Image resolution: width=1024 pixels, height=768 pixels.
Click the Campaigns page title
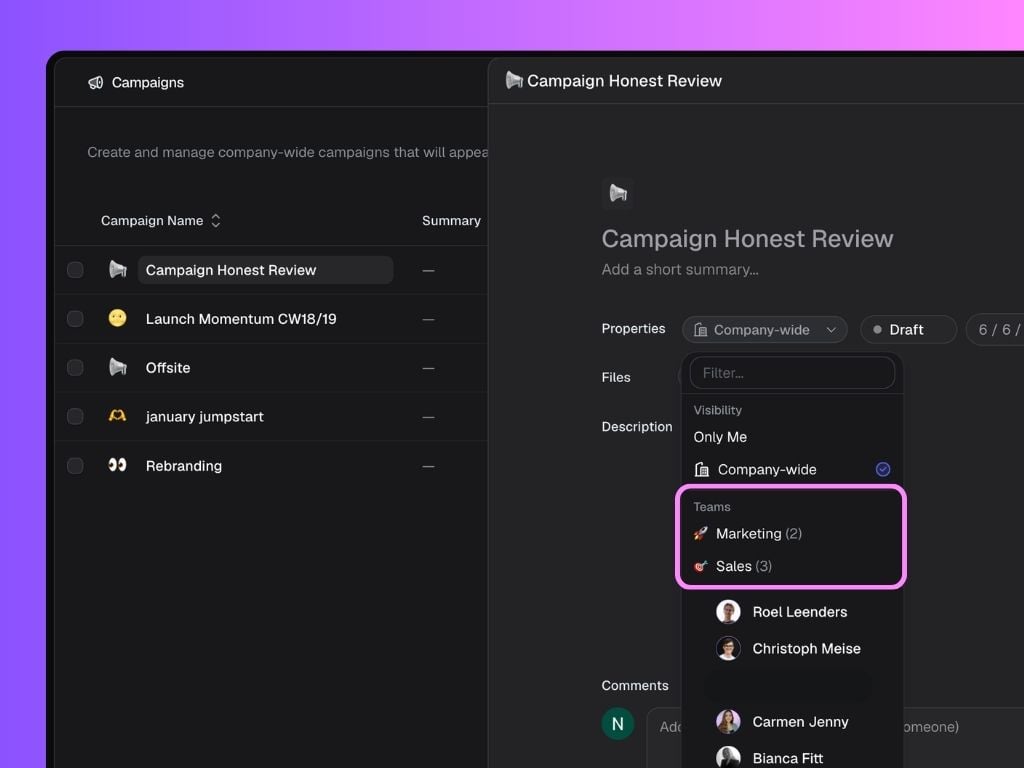pos(148,82)
